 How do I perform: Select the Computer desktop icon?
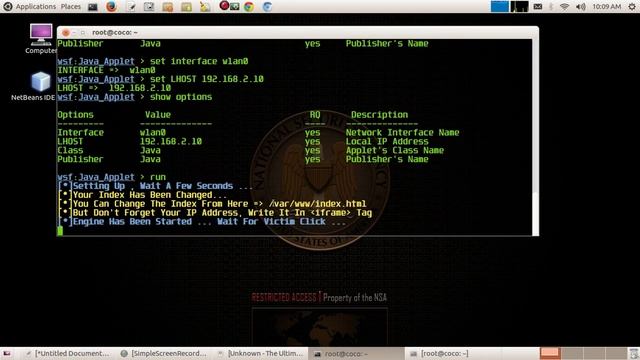point(41,39)
